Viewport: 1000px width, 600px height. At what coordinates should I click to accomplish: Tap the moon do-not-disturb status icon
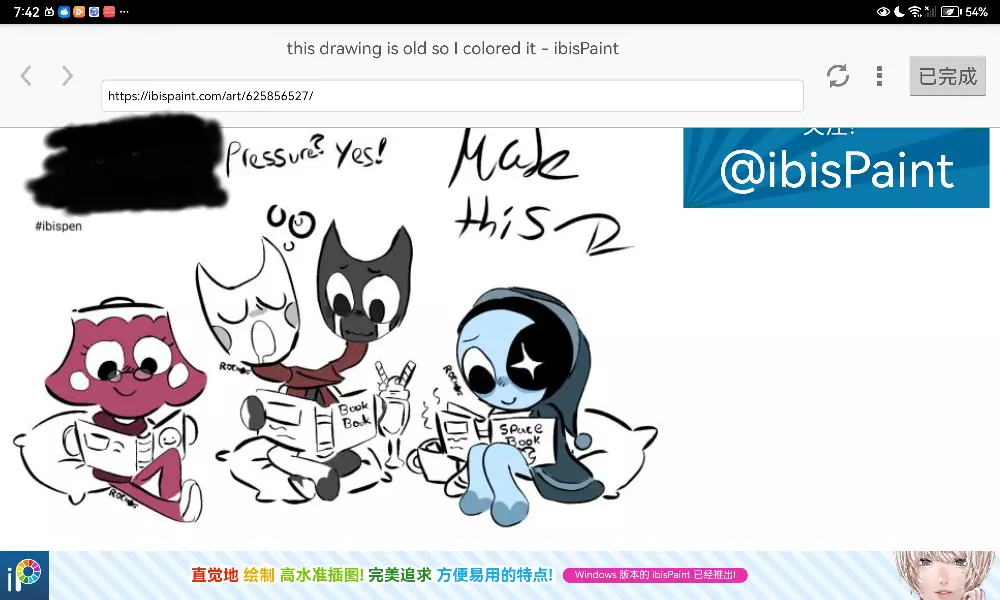tap(900, 12)
